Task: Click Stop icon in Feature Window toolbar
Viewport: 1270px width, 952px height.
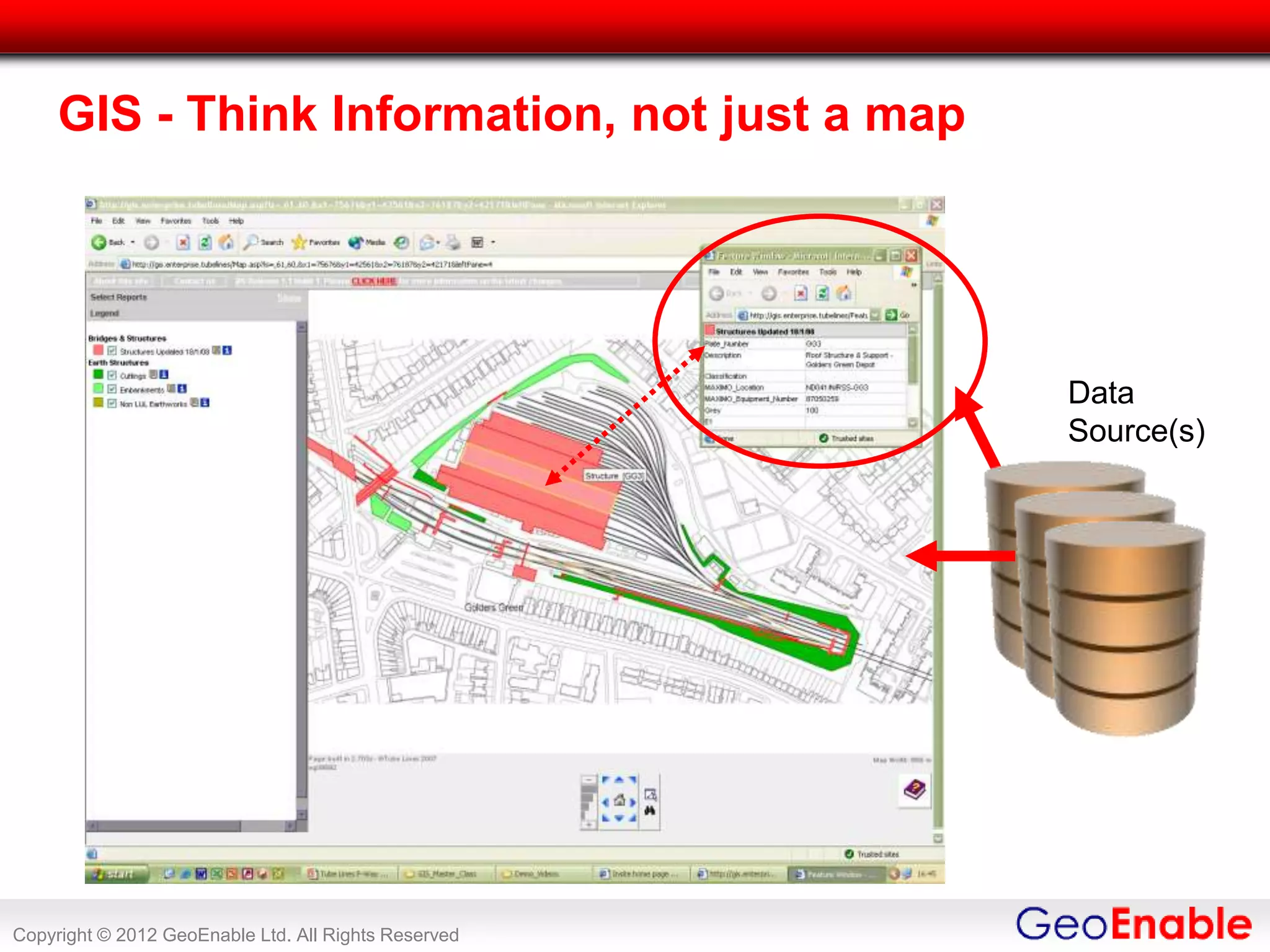Action: click(801, 293)
